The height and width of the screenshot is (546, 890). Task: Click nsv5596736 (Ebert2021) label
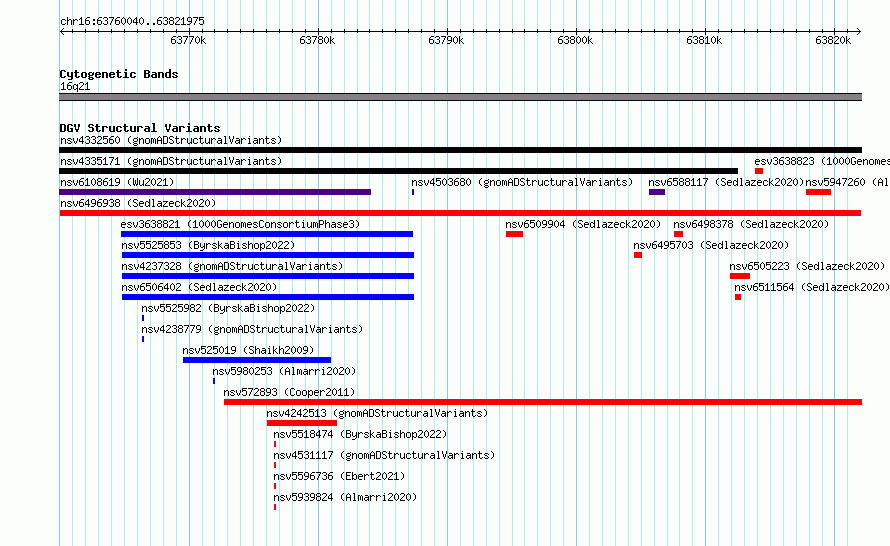[339, 476]
